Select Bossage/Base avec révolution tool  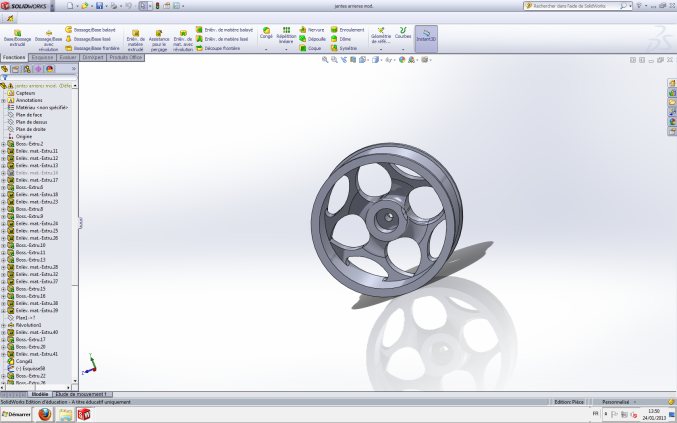pos(48,40)
